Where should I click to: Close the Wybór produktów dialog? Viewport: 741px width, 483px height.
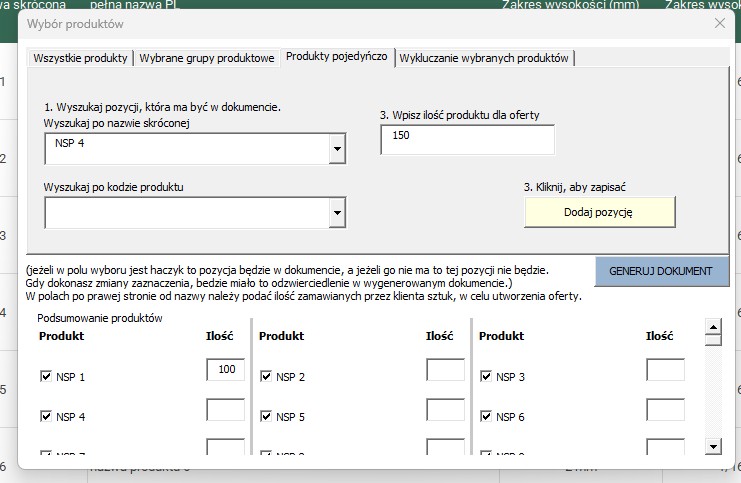pos(719,22)
